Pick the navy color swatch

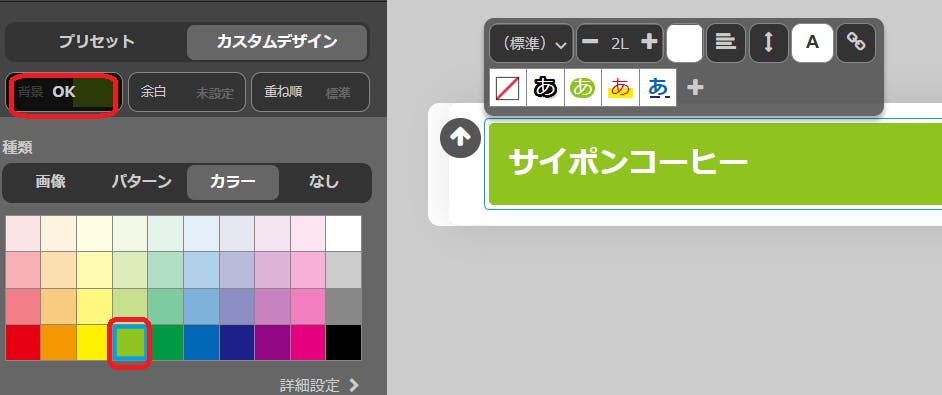237,343
